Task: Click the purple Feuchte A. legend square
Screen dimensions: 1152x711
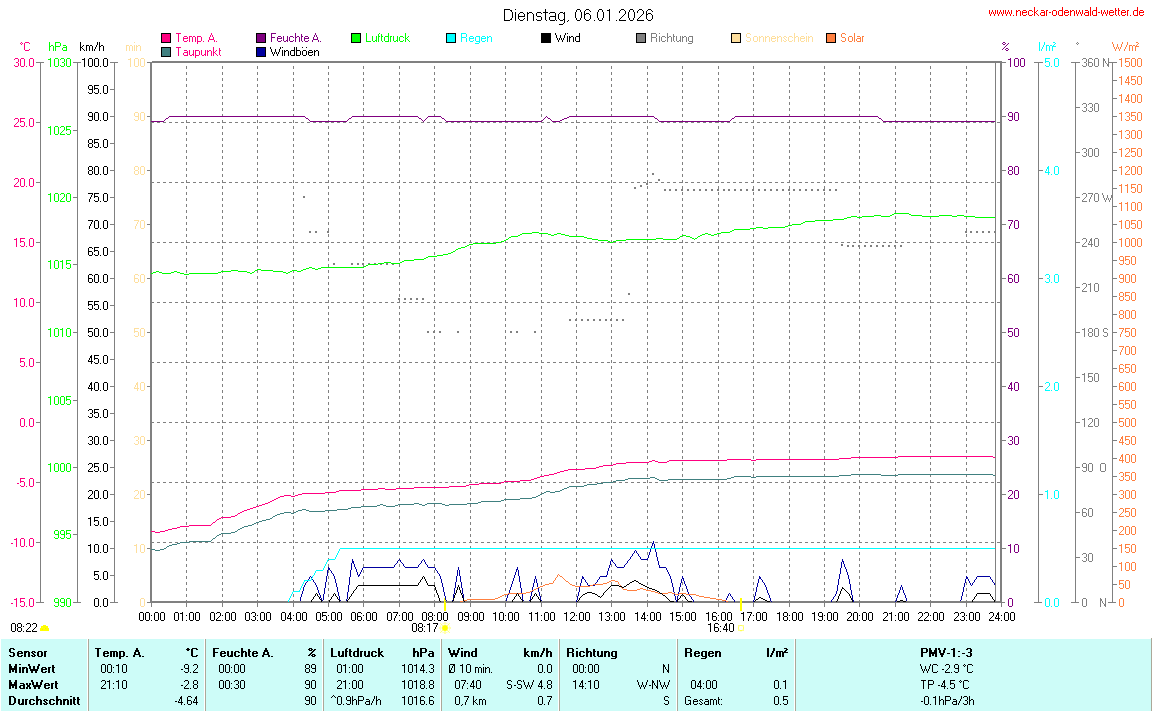Action: point(261,38)
